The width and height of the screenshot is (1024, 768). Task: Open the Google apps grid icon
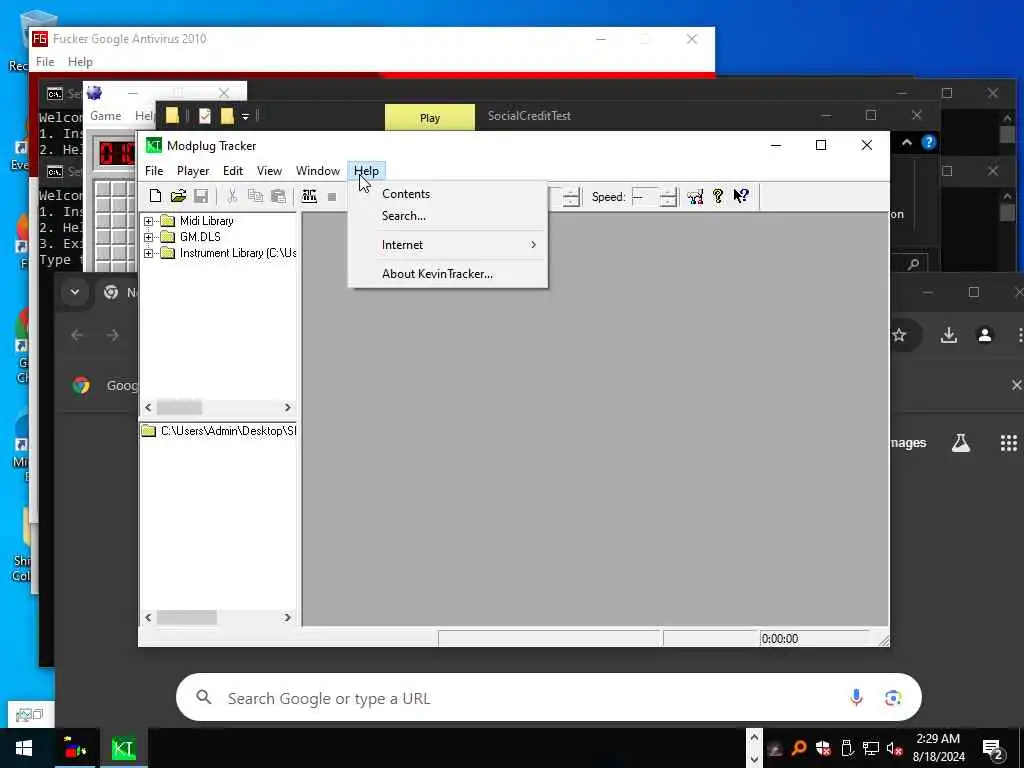click(1008, 443)
